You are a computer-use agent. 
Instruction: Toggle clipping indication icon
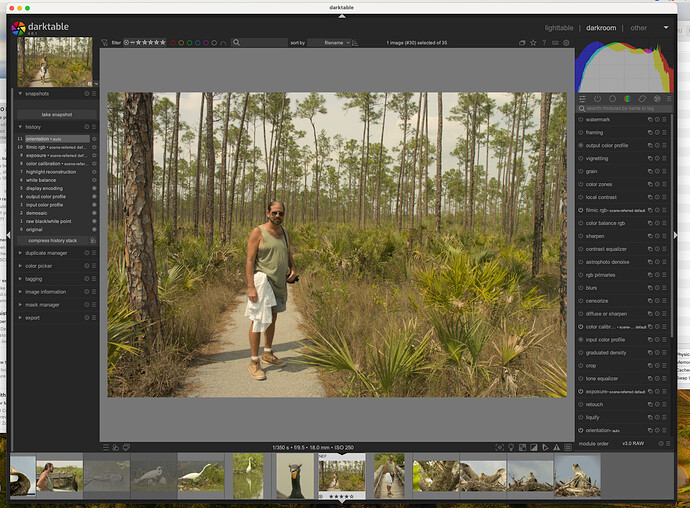point(534,447)
